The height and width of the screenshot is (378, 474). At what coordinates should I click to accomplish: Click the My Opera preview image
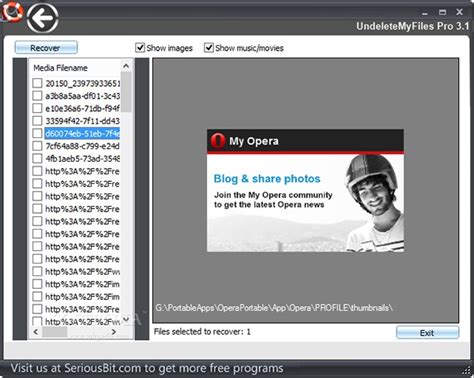point(305,190)
